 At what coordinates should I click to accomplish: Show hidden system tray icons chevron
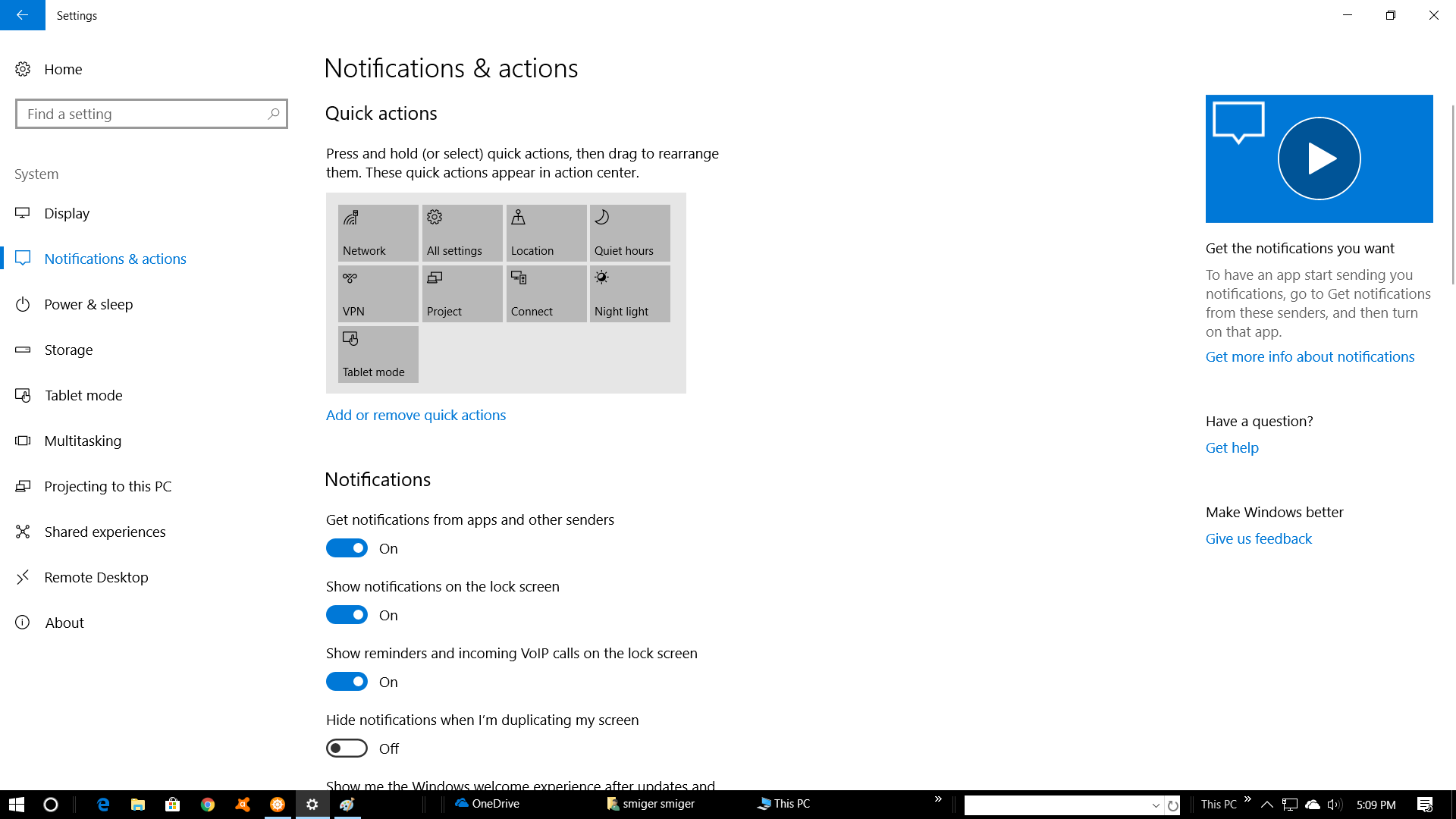click(x=1266, y=805)
